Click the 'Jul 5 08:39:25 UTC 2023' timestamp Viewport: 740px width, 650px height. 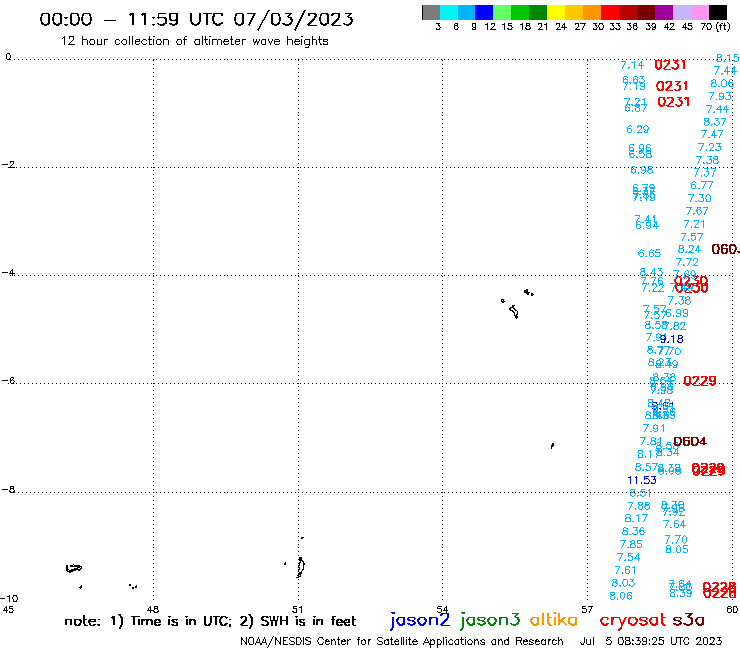tap(651, 641)
